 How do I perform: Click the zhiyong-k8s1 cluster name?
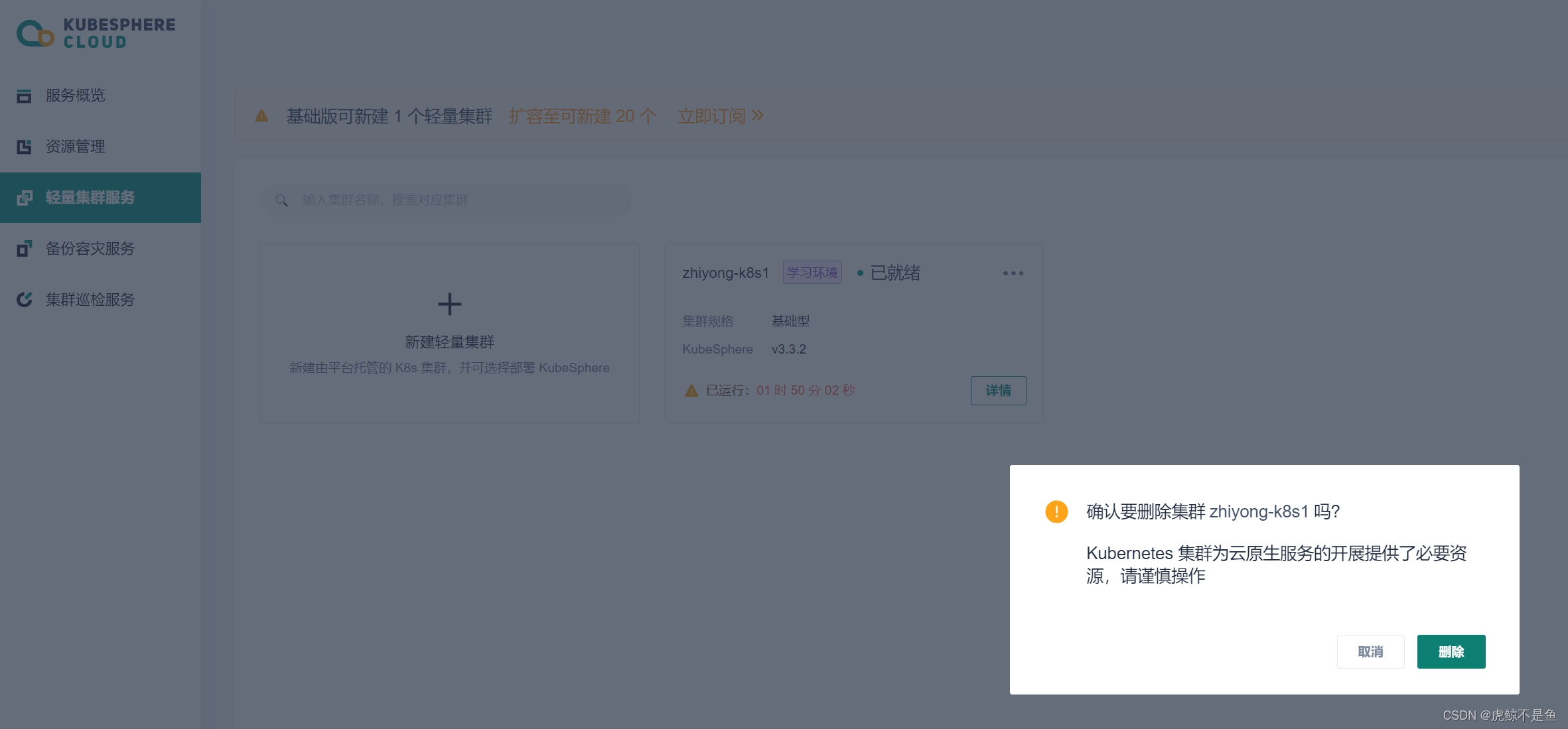726,273
